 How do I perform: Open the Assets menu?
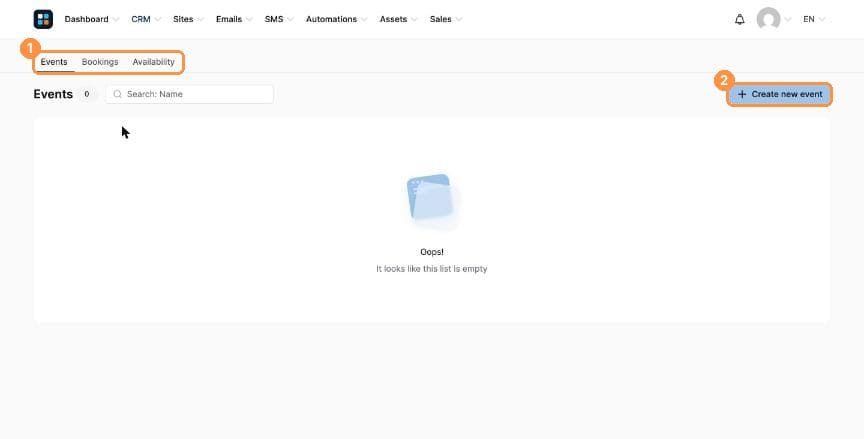(x=393, y=19)
